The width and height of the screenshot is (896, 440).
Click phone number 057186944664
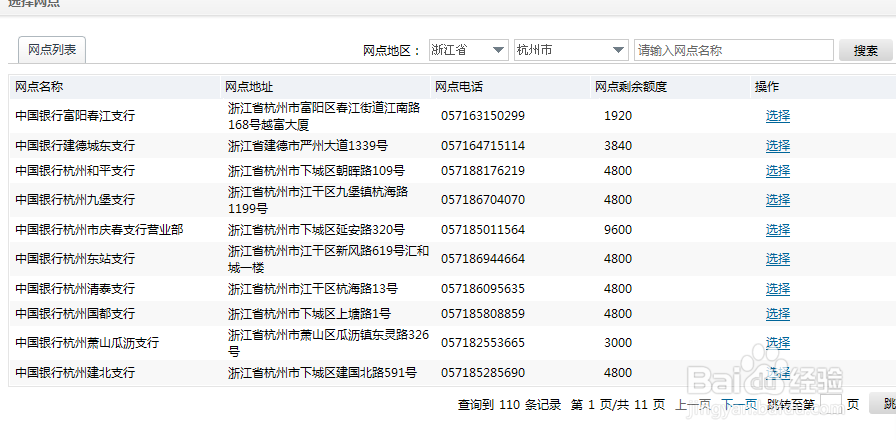pyautogui.click(x=483, y=258)
